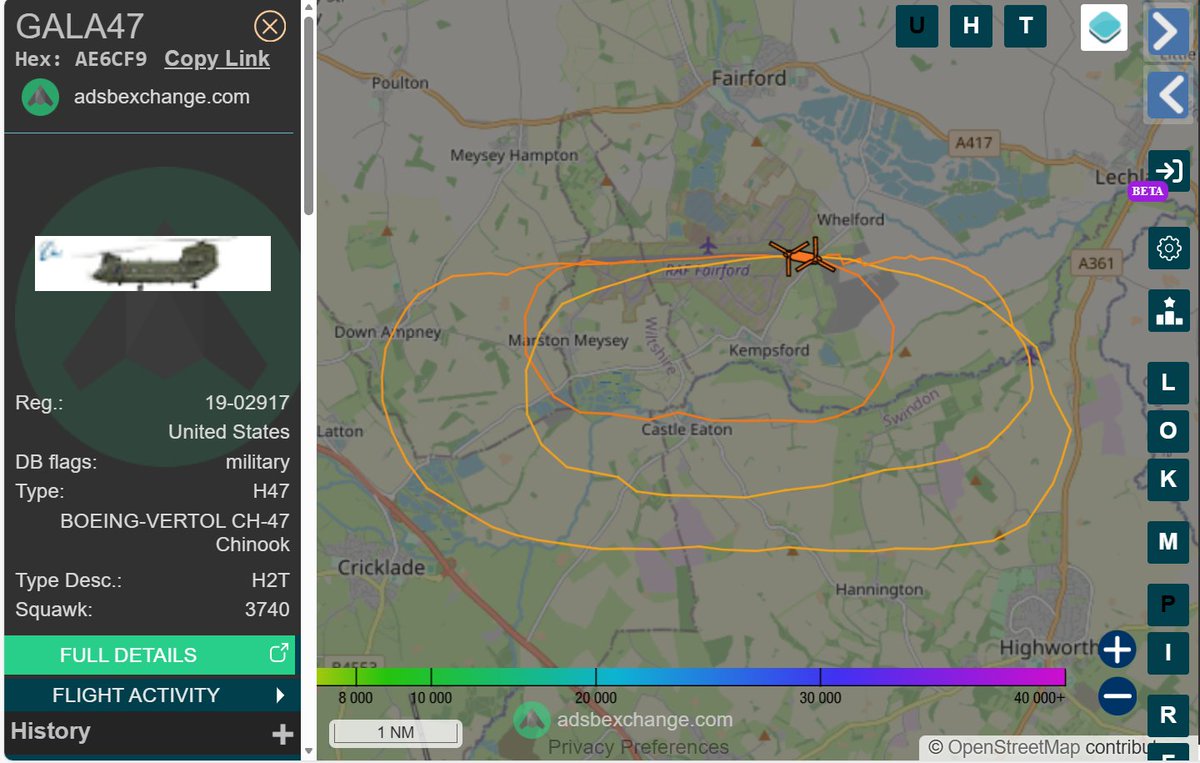Click the DB flags value military

tap(257, 462)
